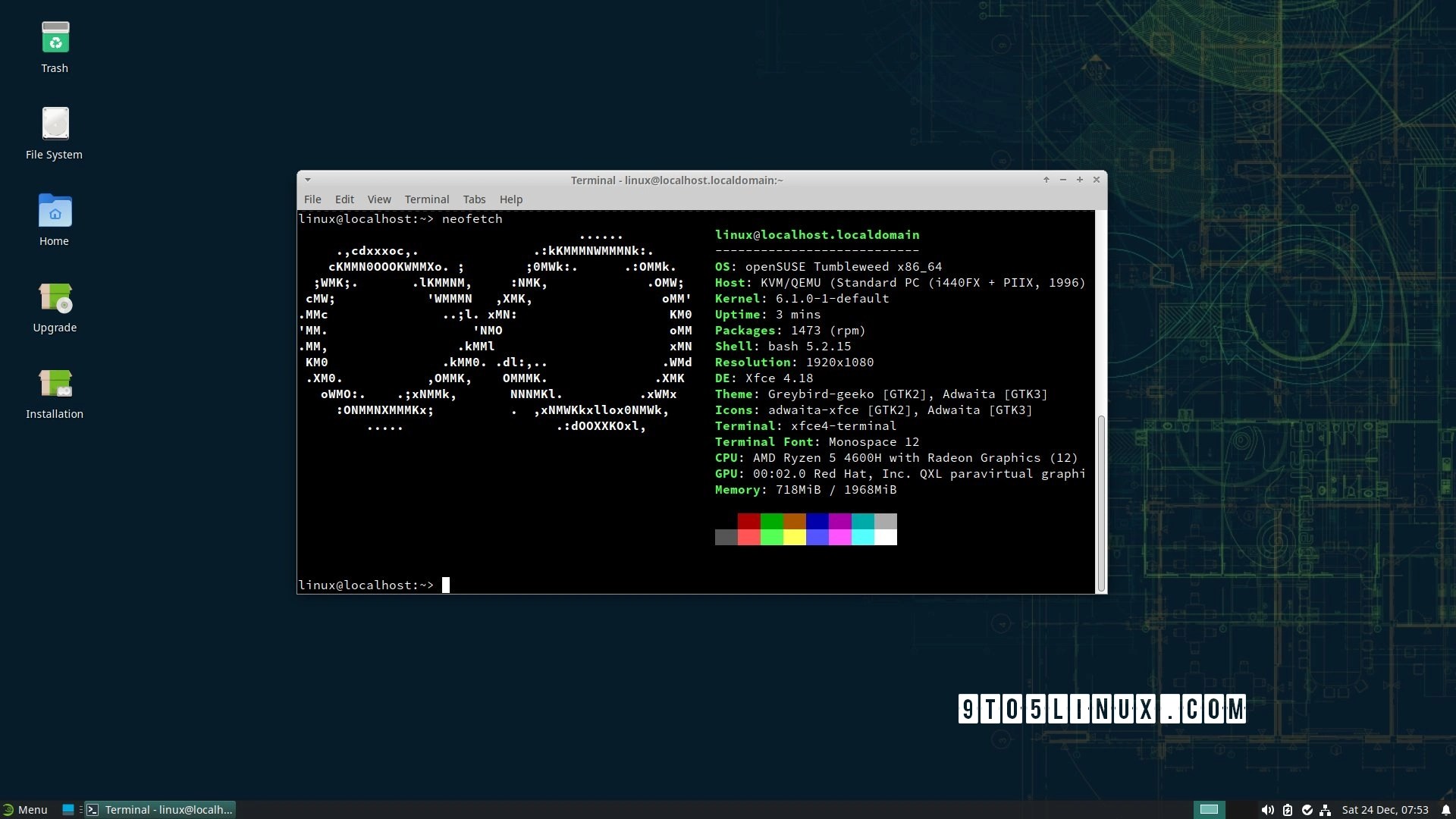Click the battery power manager icon

pos(1288,810)
